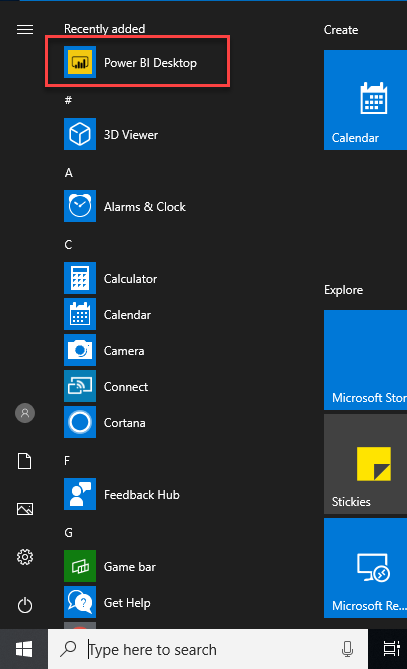
Task: Click the 'Feedback Hub' label text
Action: pyautogui.click(x=142, y=494)
